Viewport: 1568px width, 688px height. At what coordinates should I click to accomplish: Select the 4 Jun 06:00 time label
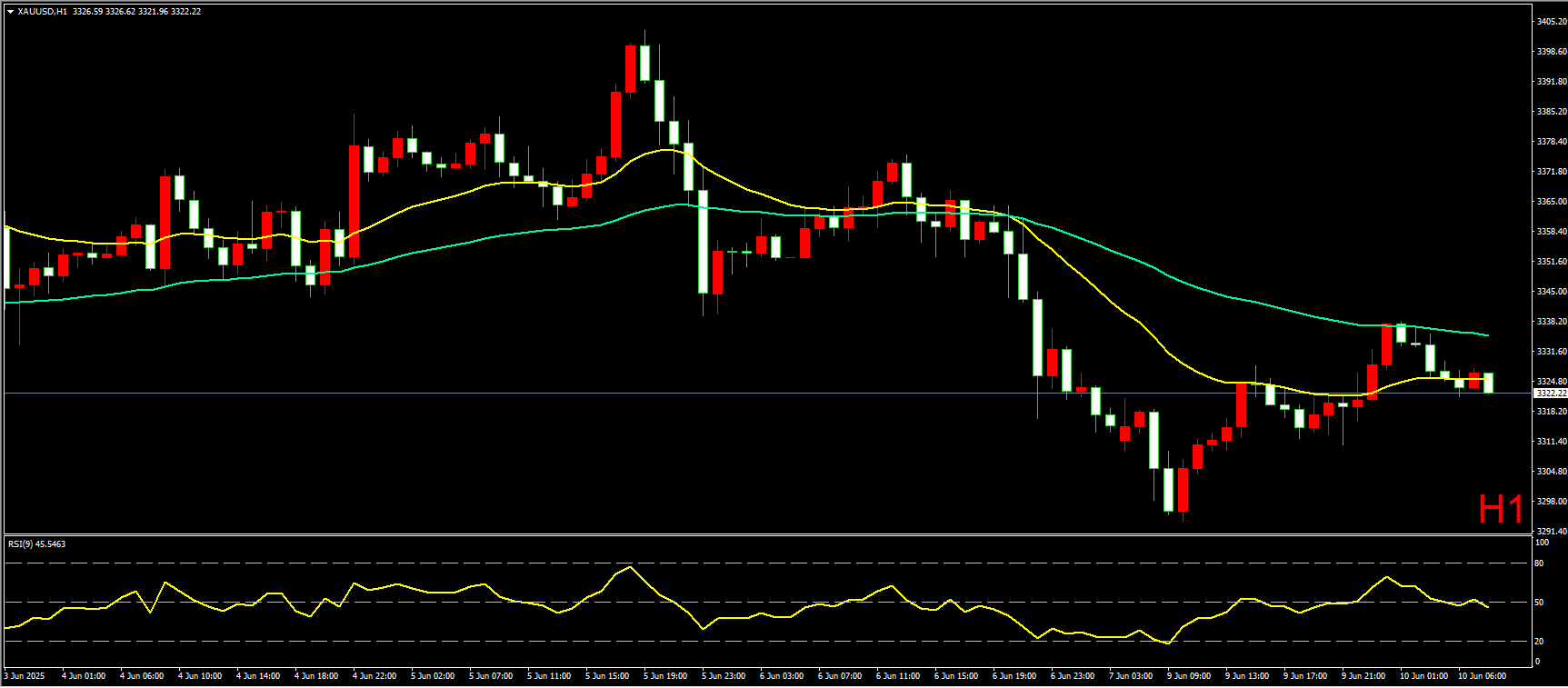click(142, 676)
